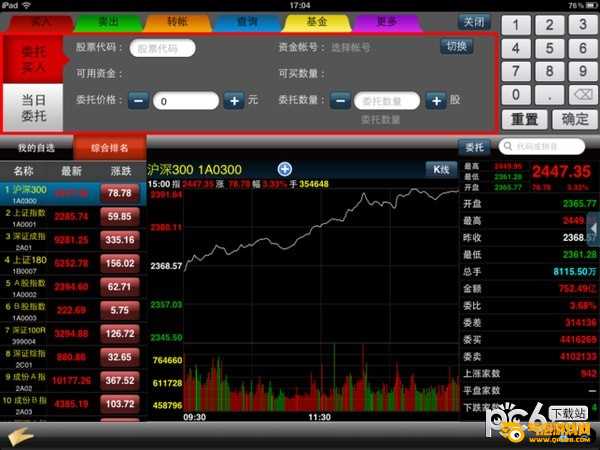Image resolution: width=600 pixels, height=450 pixels.
Task: Switch to the 卖出 tab
Action: pyautogui.click(x=109, y=20)
